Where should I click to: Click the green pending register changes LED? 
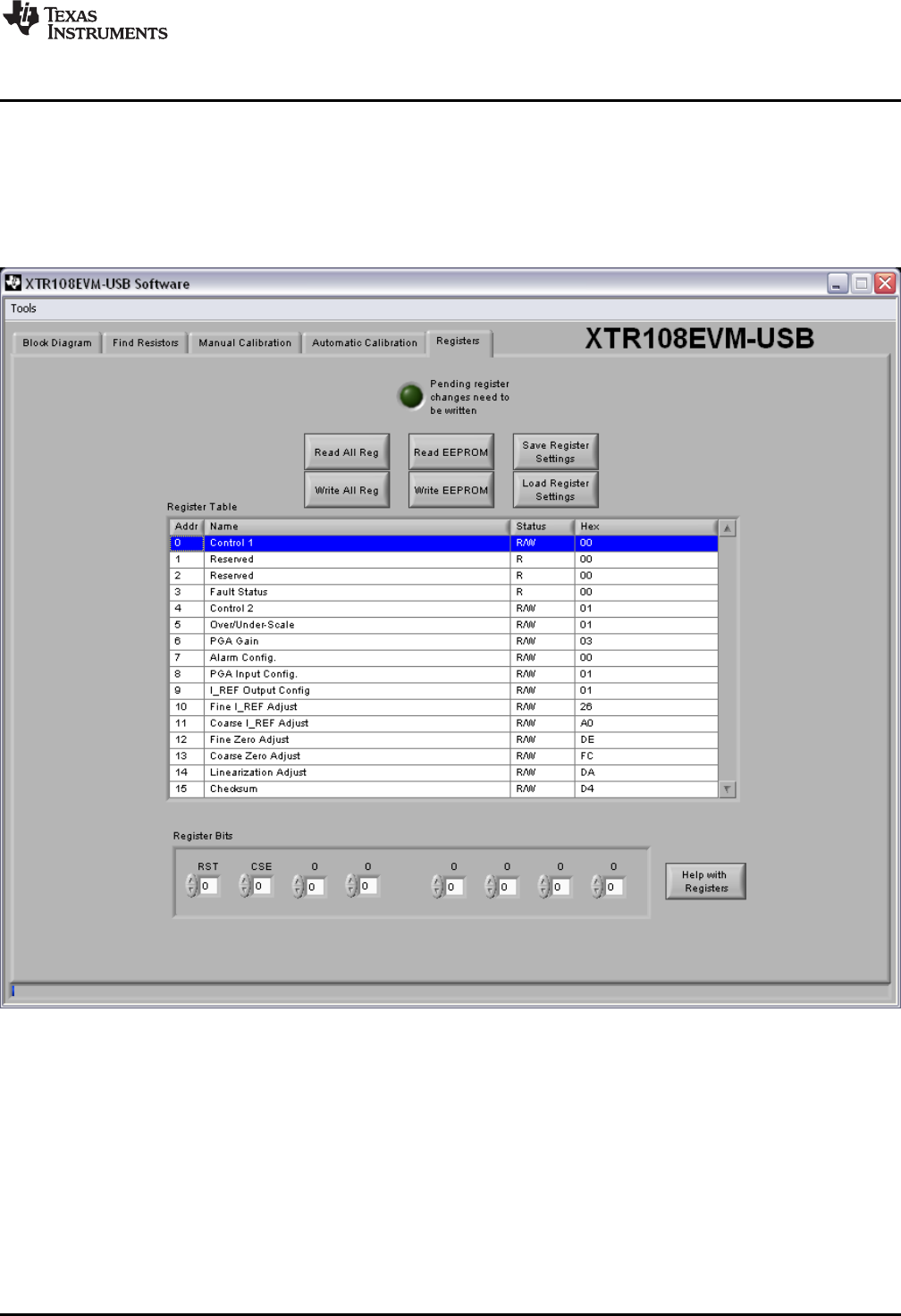coord(411,395)
